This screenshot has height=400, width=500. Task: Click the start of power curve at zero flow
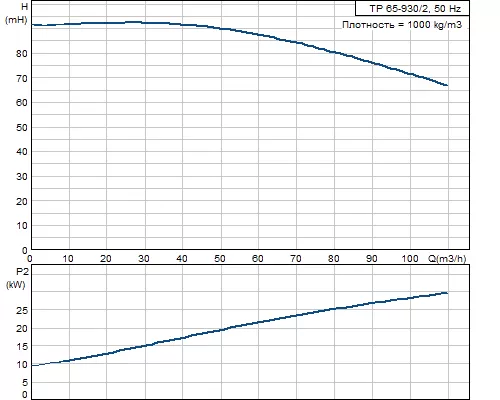pos(32,365)
